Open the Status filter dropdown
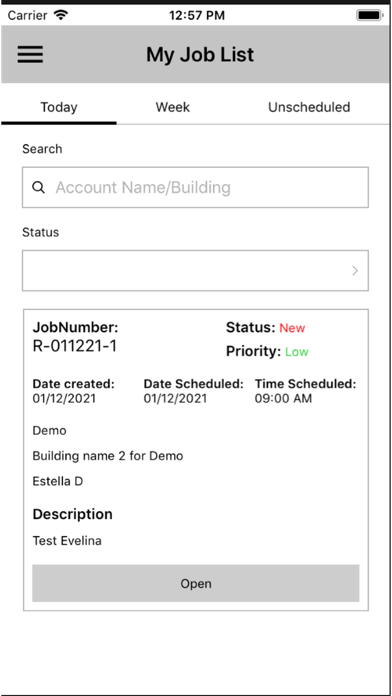 195,271
